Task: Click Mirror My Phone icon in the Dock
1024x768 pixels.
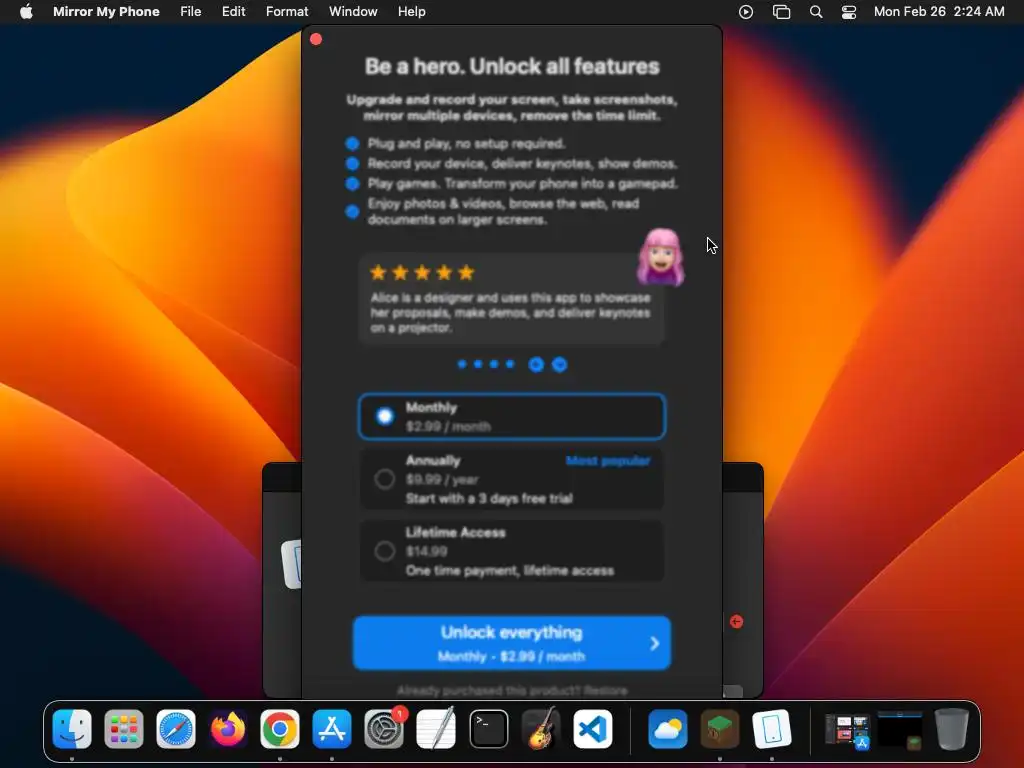Action: 772,729
